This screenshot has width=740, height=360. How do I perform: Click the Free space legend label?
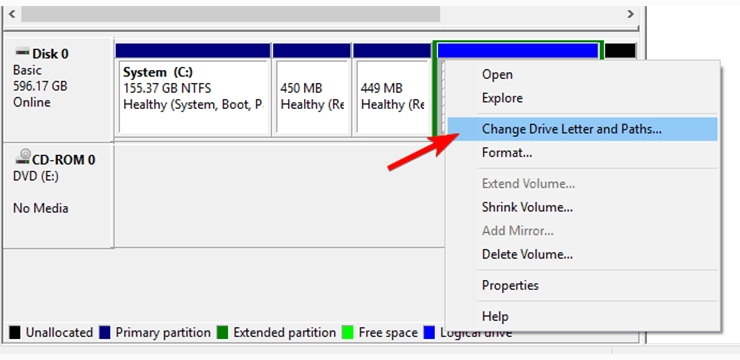pyautogui.click(x=388, y=333)
